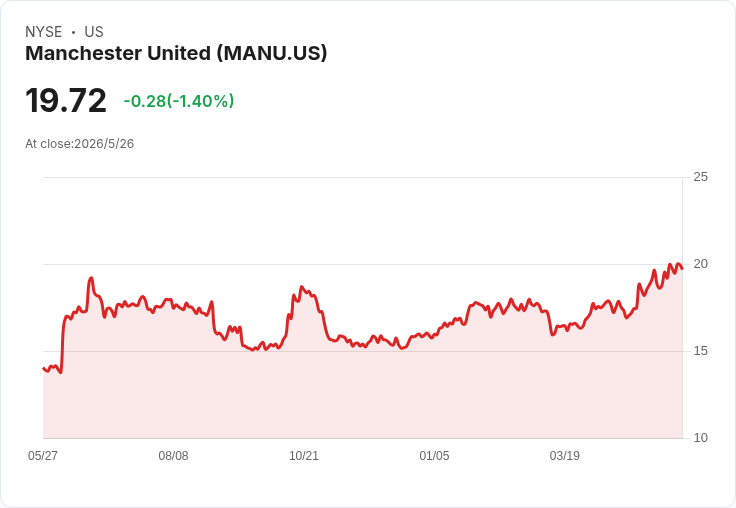Click the price line's rightmost end point
This screenshot has width=736, height=508.
tap(682, 269)
